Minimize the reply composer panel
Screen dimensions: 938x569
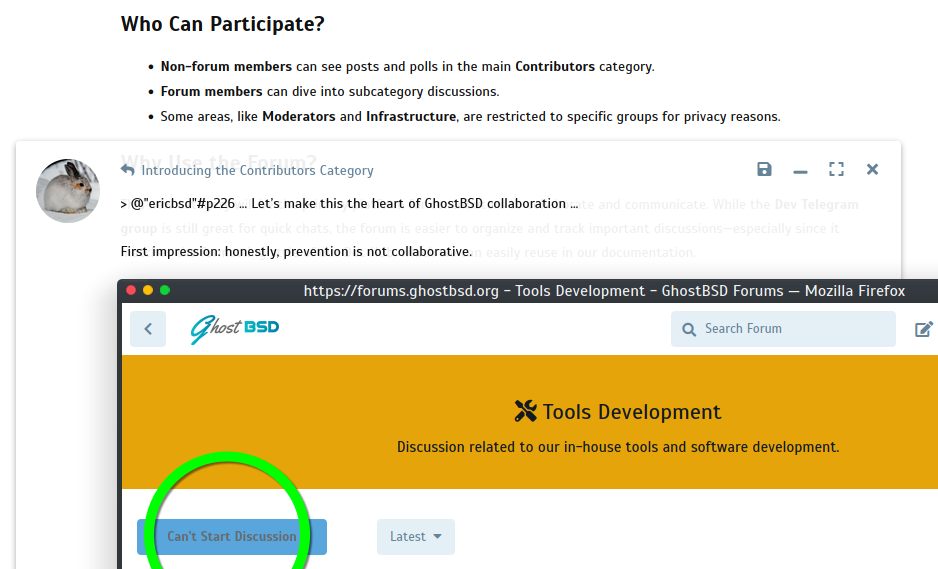(x=800, y=172)
